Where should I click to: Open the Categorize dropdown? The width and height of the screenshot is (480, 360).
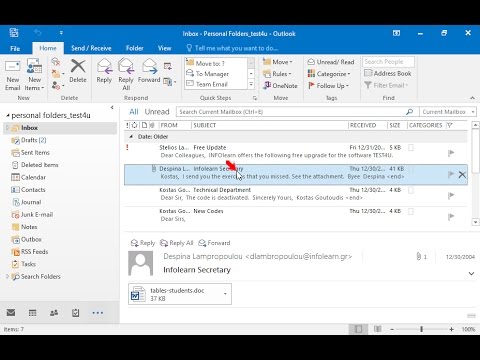tap(329, 74)
